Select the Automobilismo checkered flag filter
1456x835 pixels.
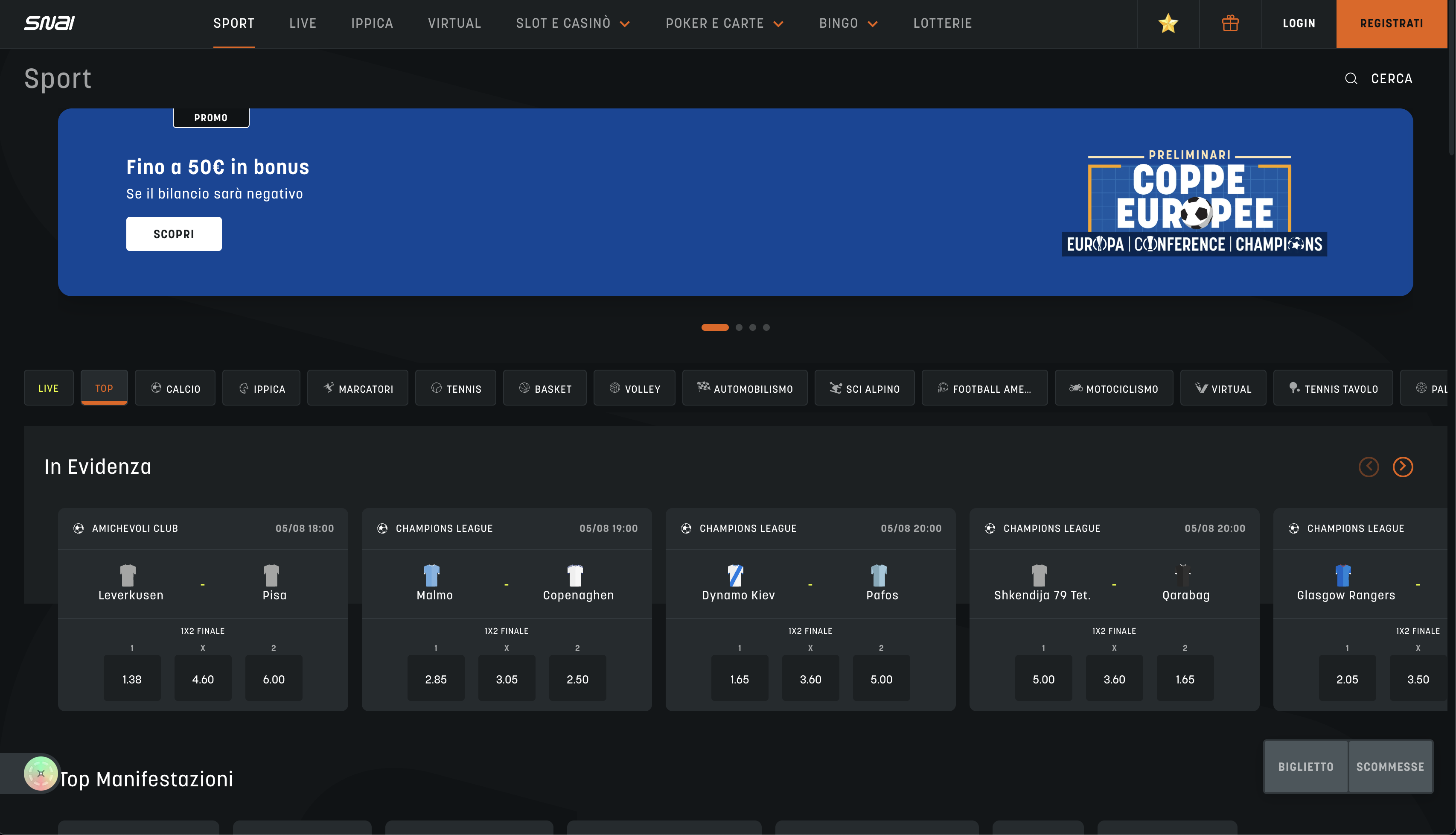[x=745, y=388]
